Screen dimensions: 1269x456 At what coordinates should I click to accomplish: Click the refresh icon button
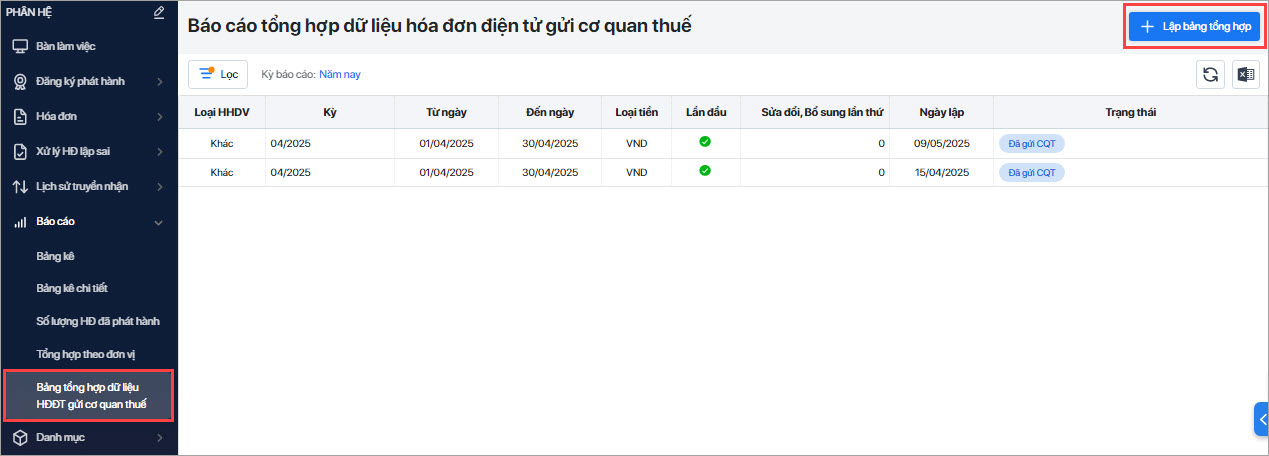[1210, 74]
